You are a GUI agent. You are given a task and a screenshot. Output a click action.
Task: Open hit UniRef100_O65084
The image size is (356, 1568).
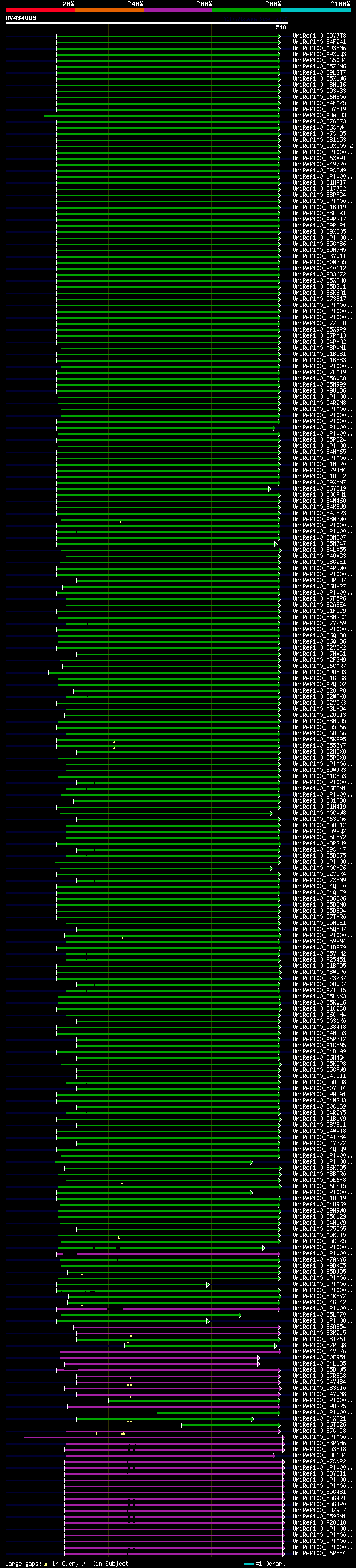(x=319, y=60)
